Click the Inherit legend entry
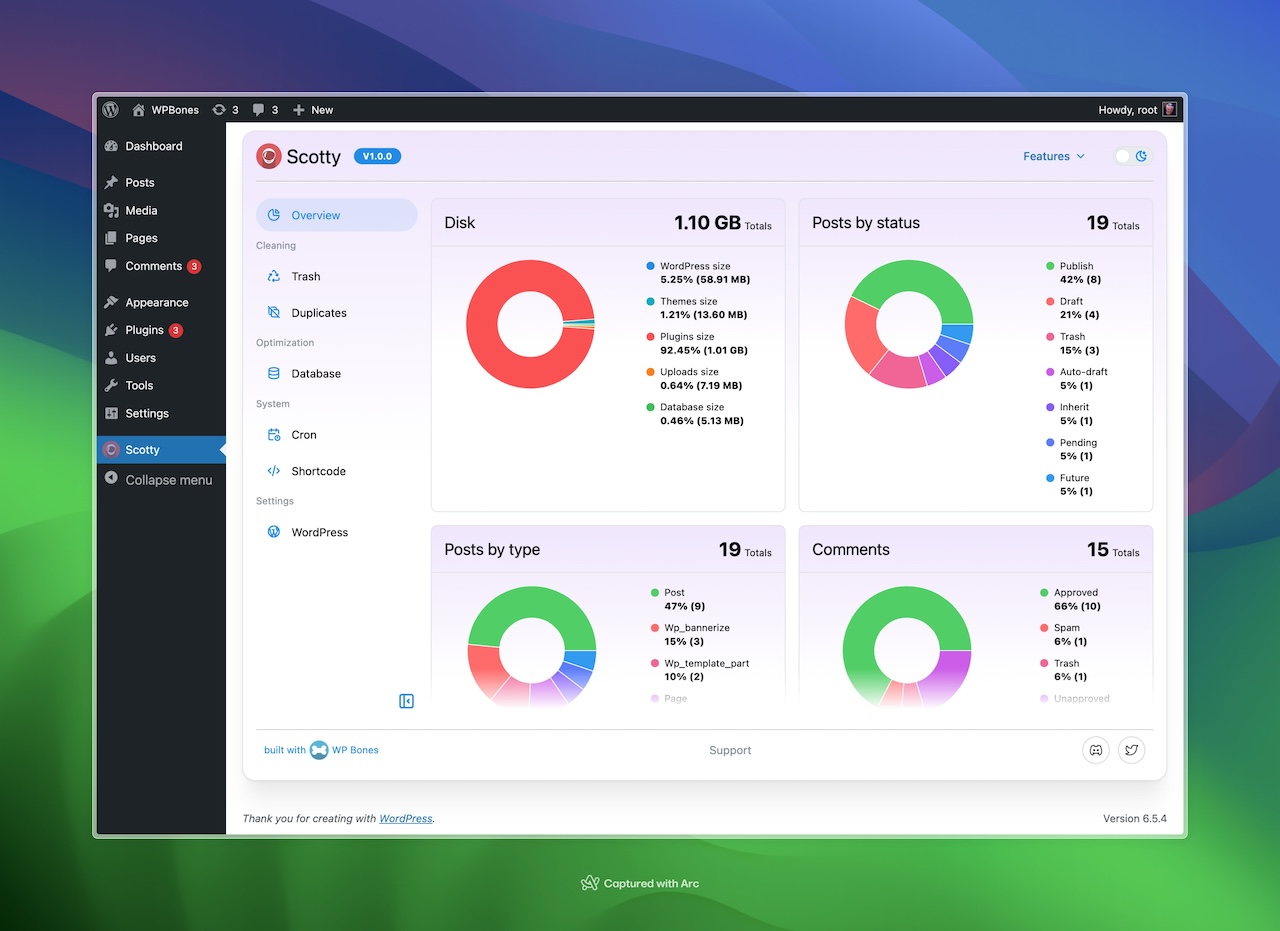 pos(1069,414)
